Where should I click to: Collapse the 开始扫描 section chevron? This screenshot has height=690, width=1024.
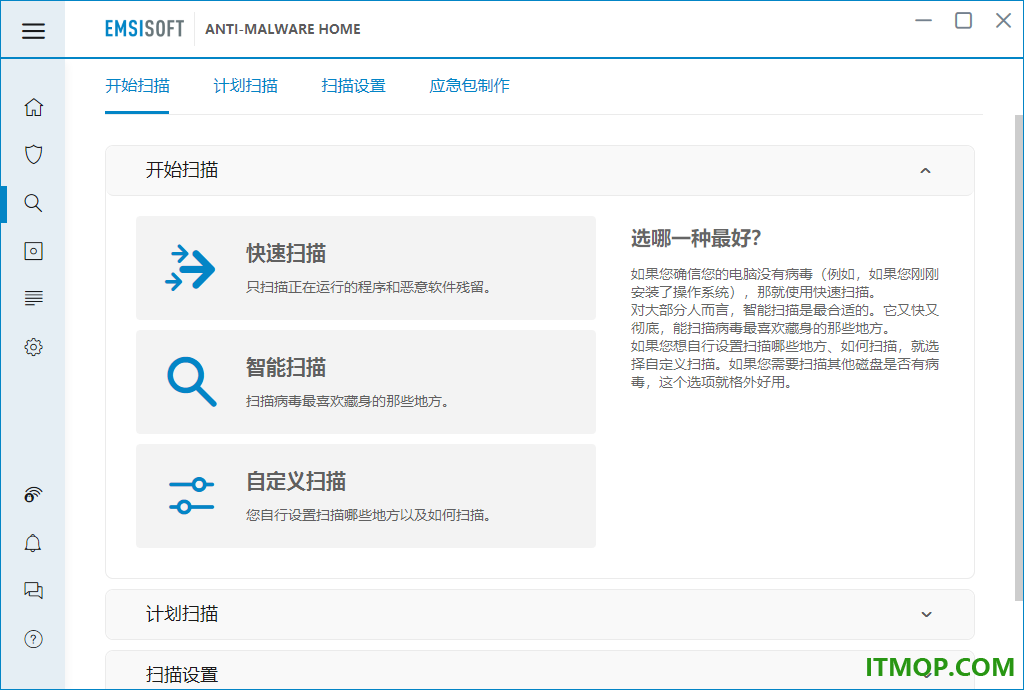click(x=925, y=171)
